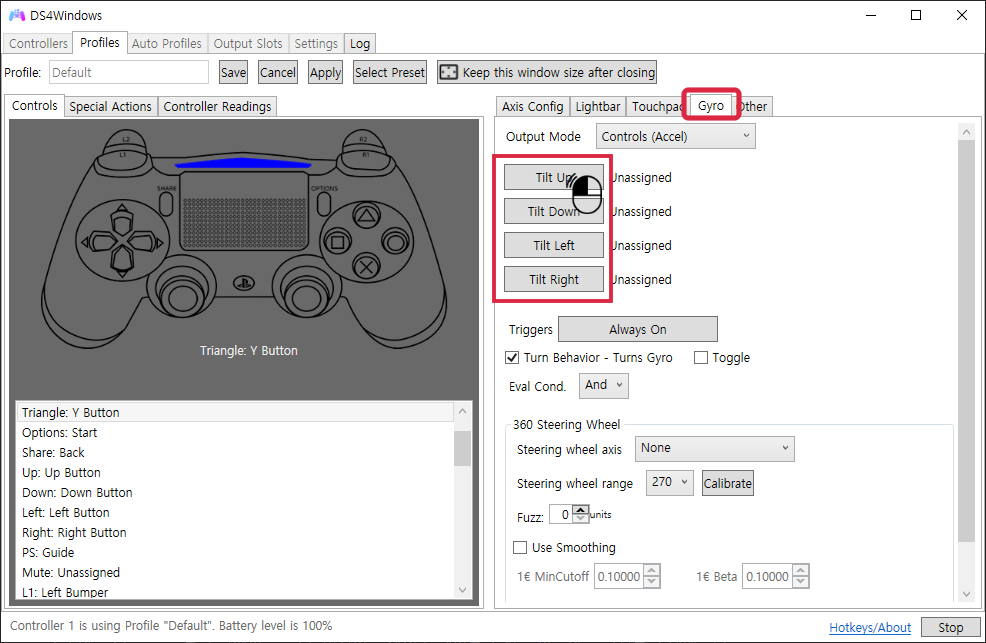Switch to the Lightbar tab
Image resolution: width=986 pixels, height=643 pixels.
tap(597, 105)
